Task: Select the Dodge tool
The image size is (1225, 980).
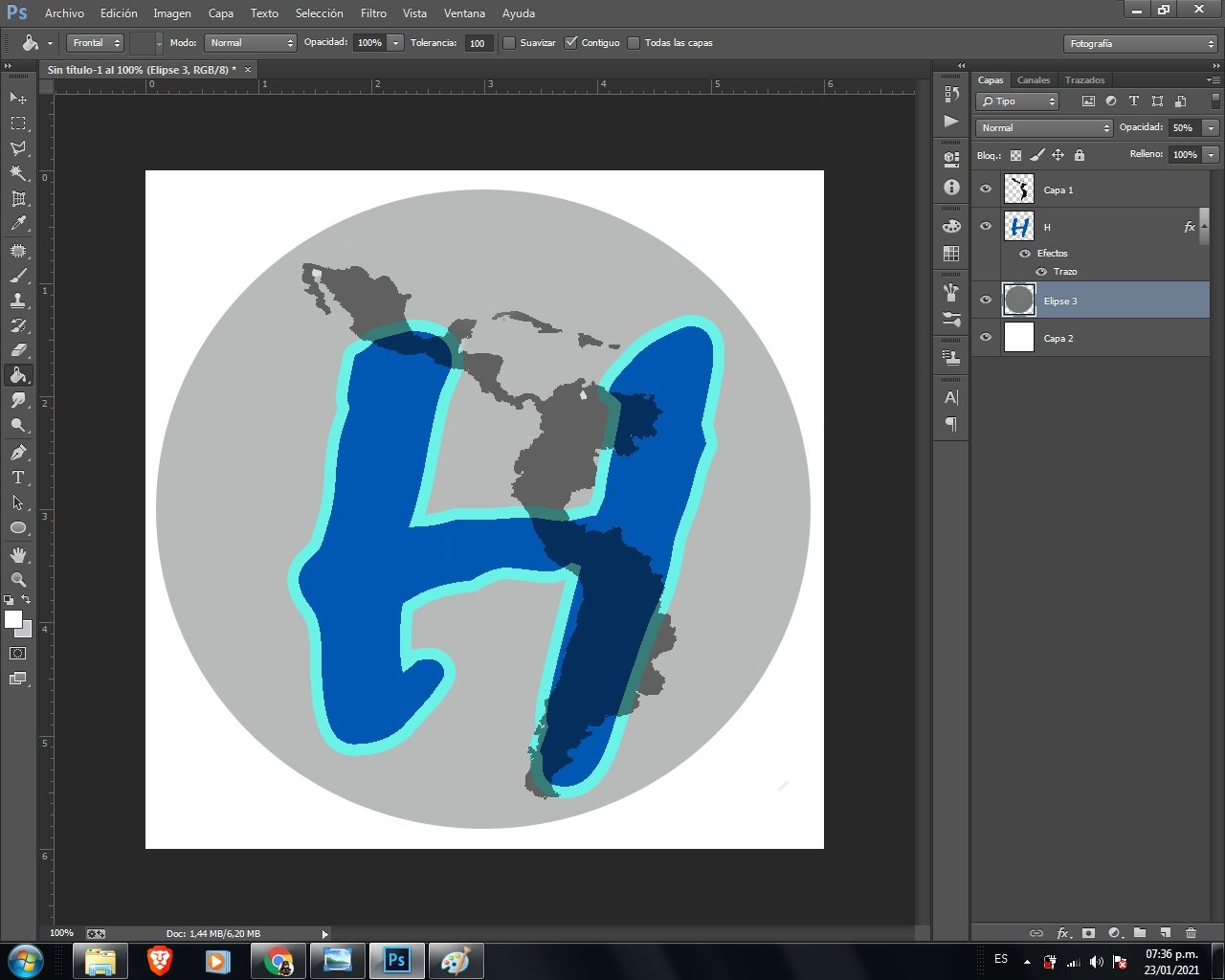Action: click(x=18, y=425)
